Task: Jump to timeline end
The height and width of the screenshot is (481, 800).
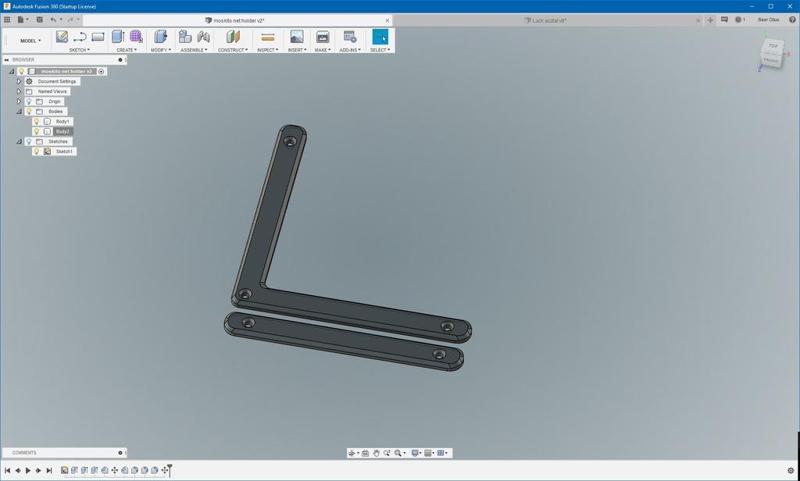Action: click(x=49, y=470)
